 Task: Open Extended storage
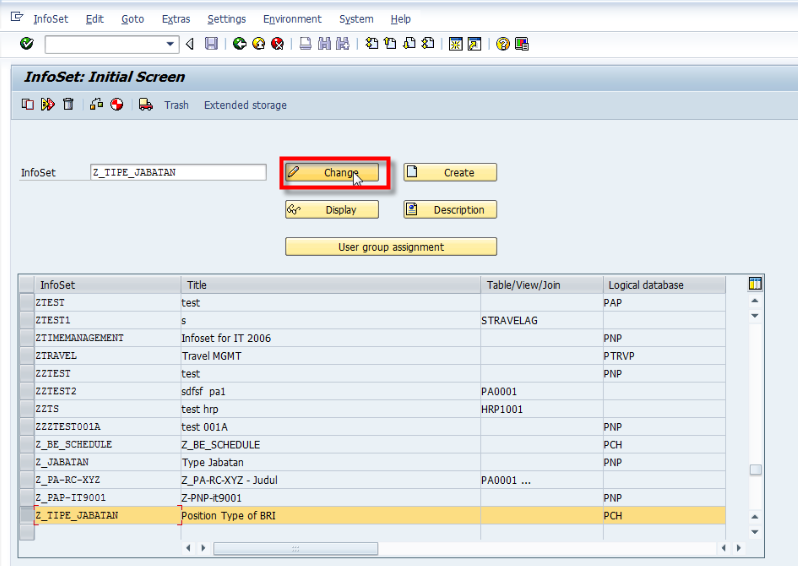(x=245, y=105)
